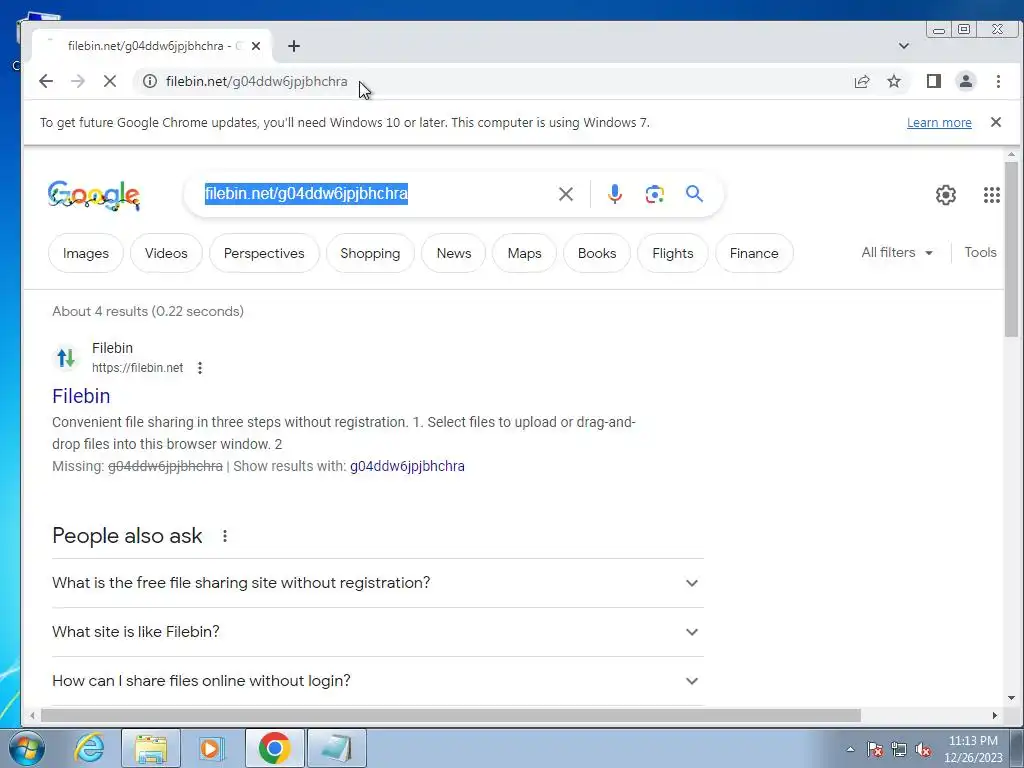Click the Filebin favicon in result
The image size is (1024, 768).
coord(66,358)
